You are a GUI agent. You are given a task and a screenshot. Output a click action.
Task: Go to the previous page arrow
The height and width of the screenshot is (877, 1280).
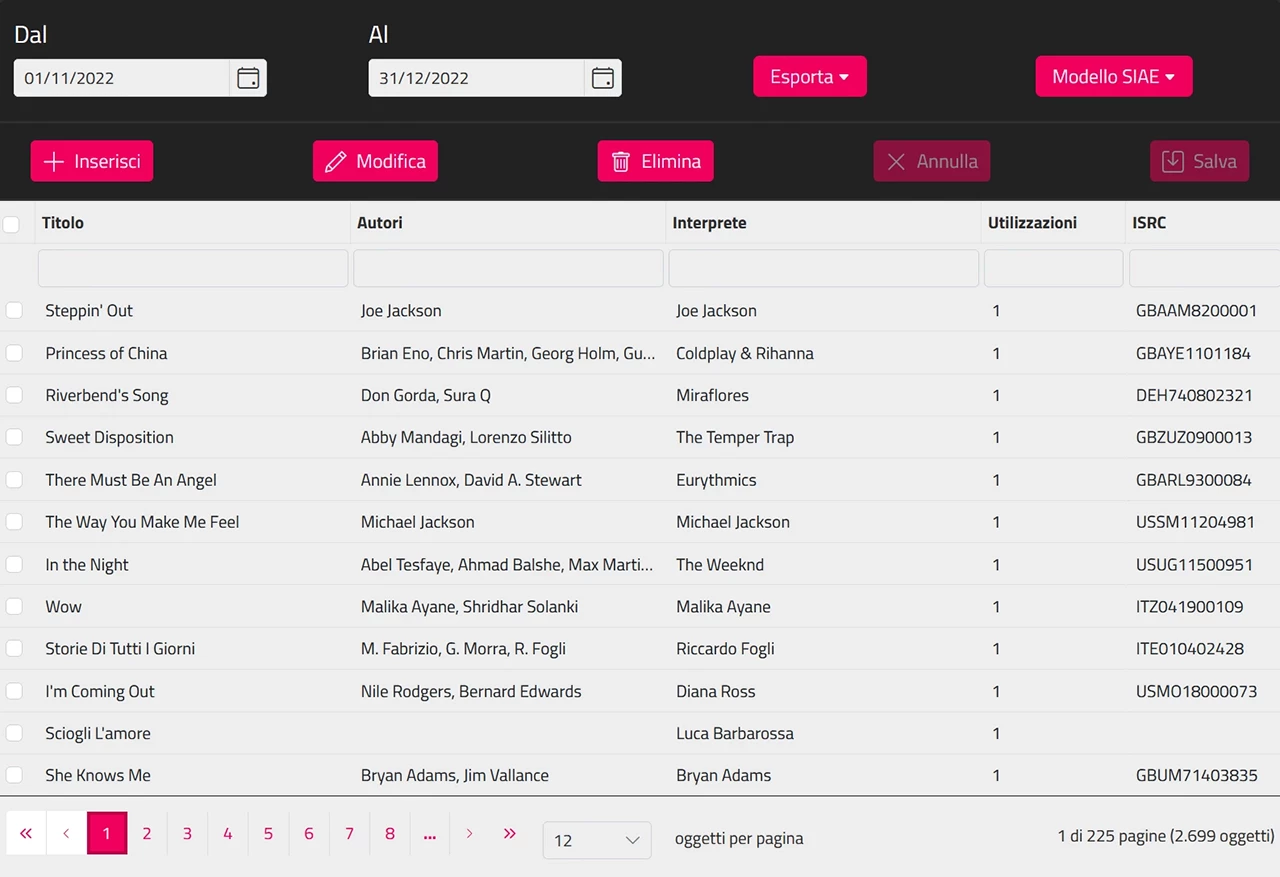point(66,833)
